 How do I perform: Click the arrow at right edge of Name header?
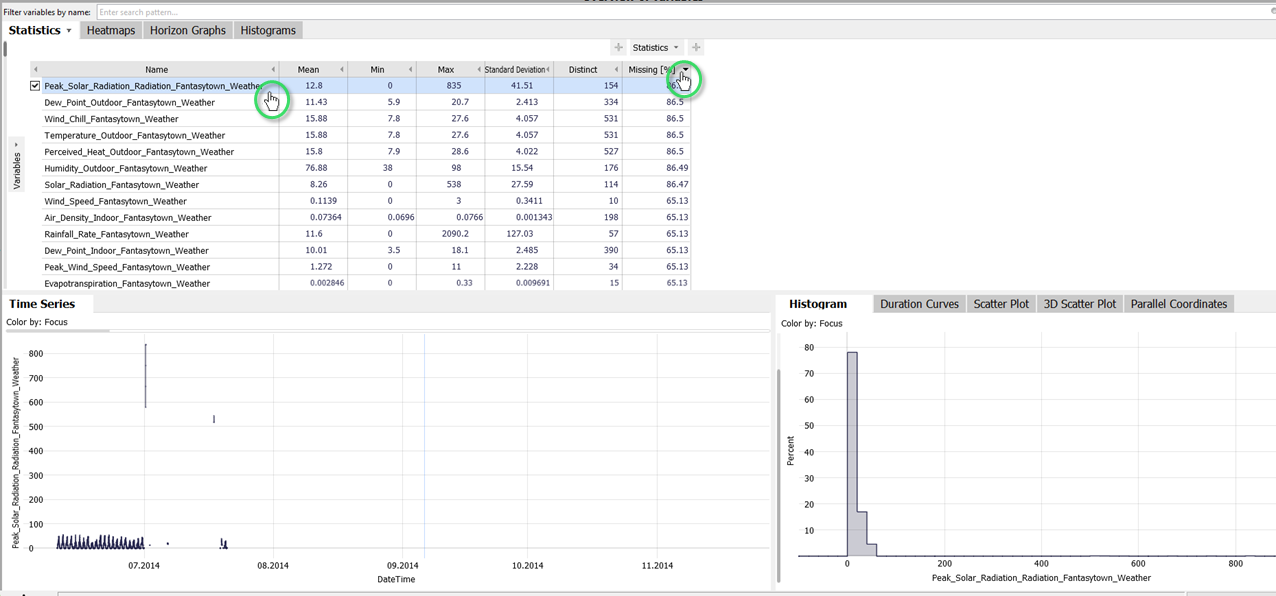(273, 70)
